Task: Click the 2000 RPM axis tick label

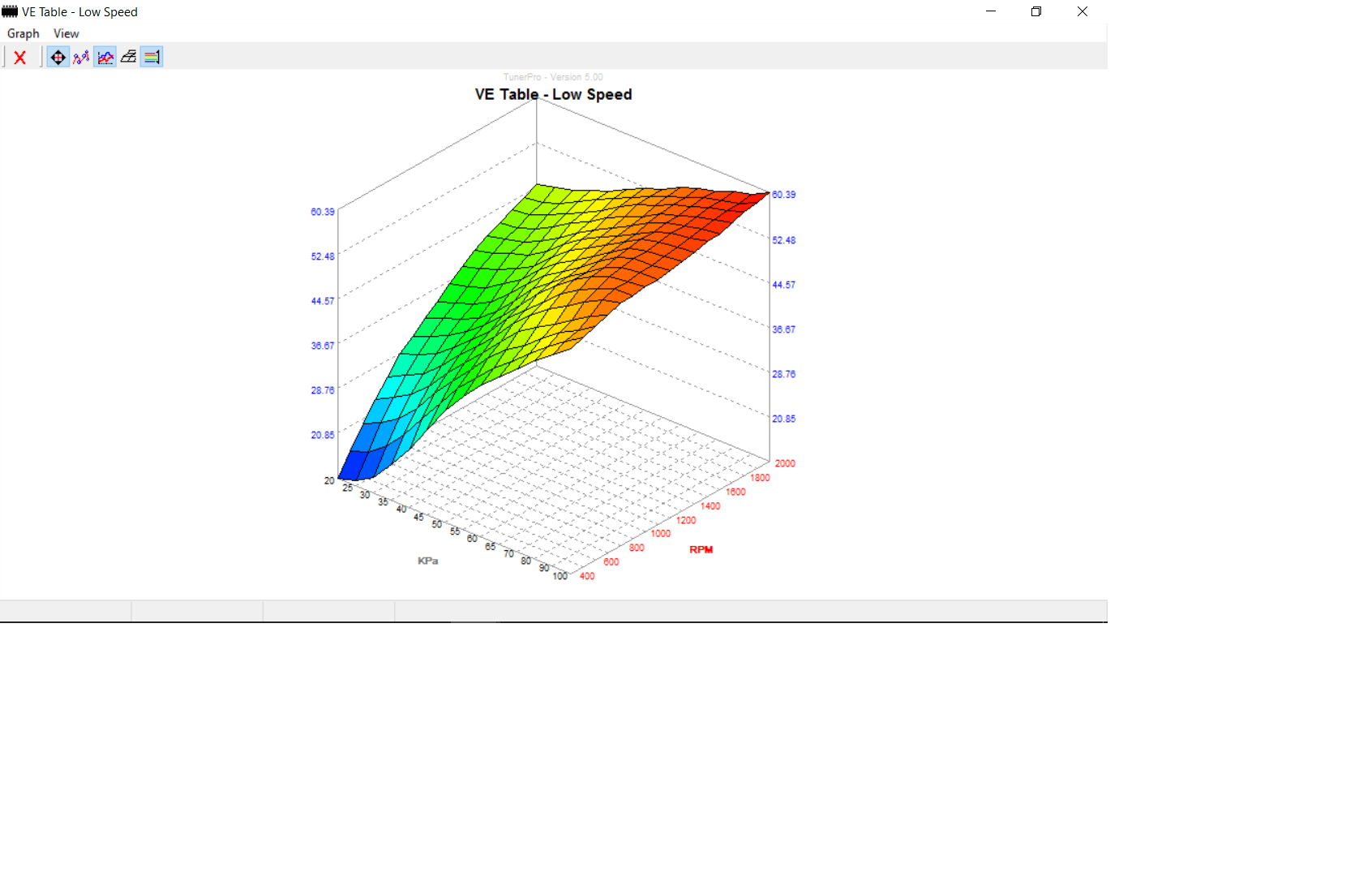Action: (x=784, y=463)
